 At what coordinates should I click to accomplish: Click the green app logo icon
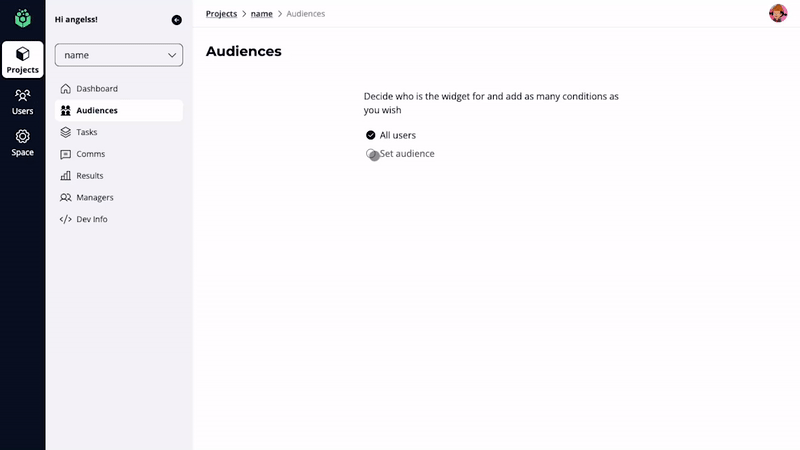coord(22,18)
